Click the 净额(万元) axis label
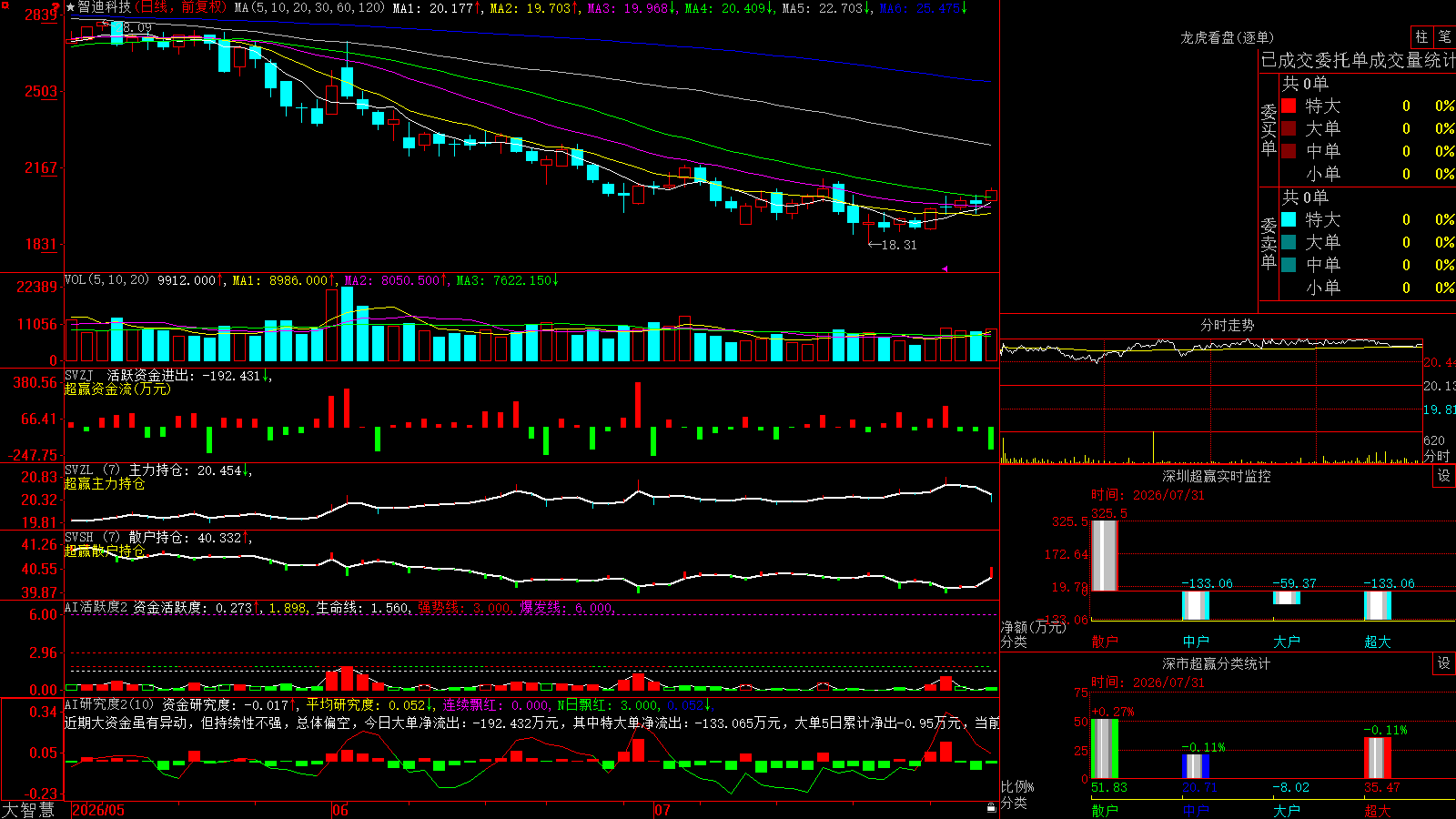Screen dimensions: 1456x819 (1033, 627)
